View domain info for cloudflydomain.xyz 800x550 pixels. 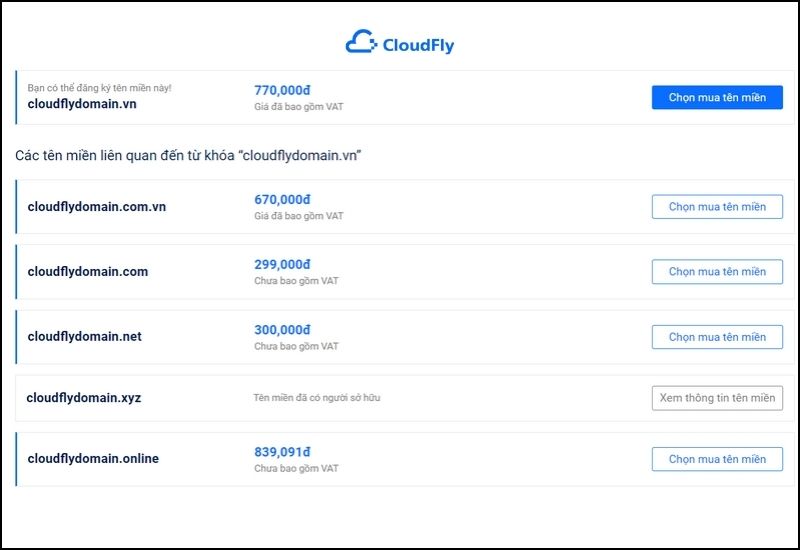717,398
